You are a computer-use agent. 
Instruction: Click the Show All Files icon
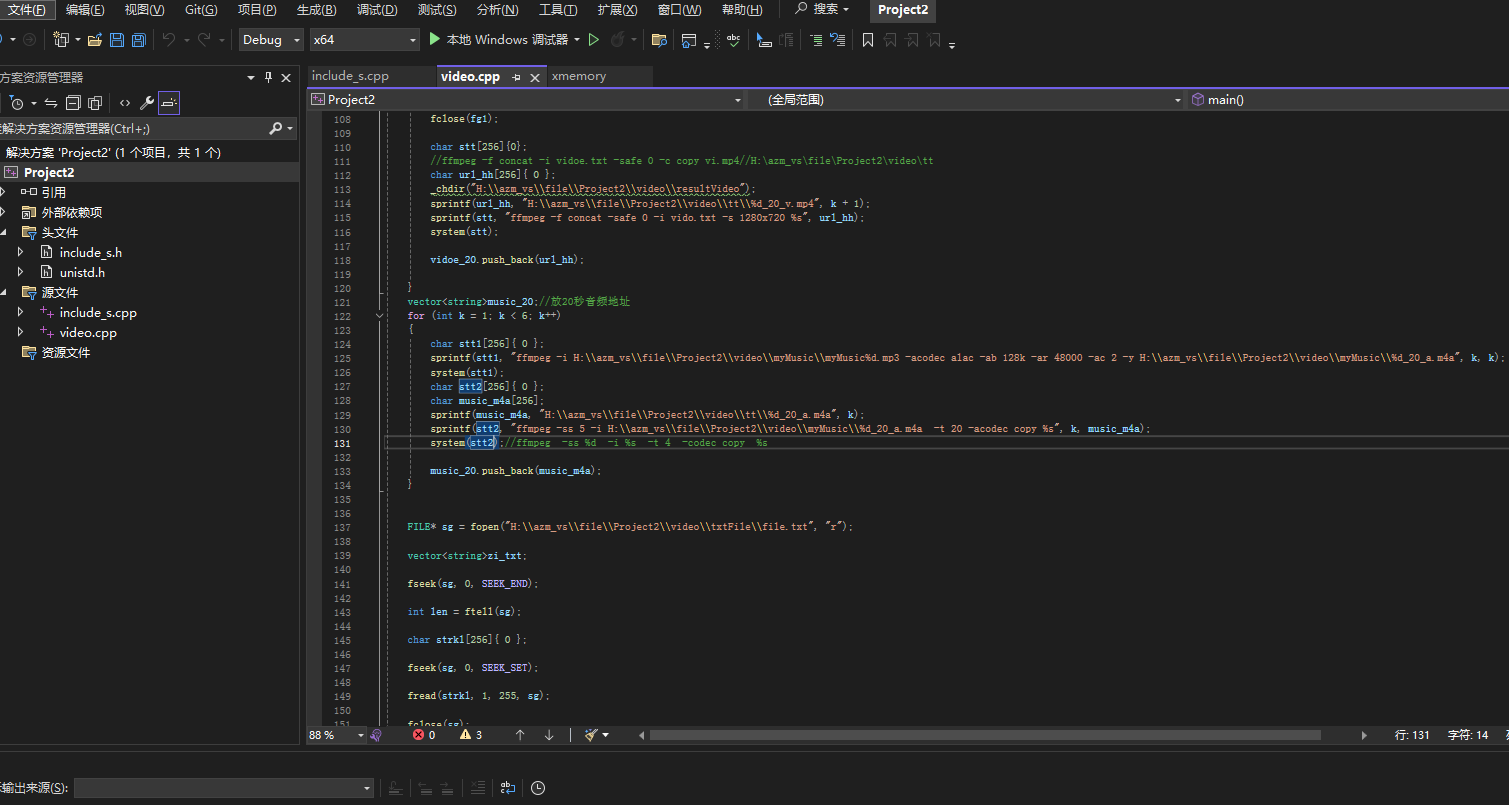click(95, 102)
